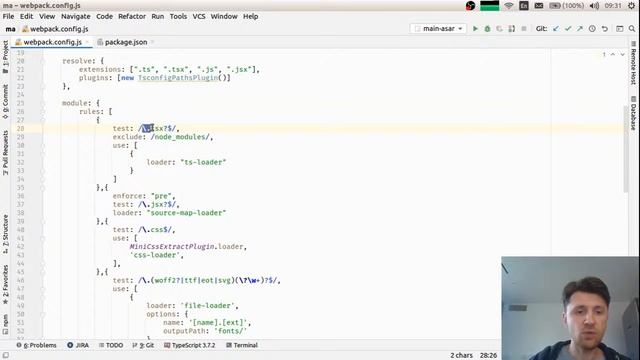Open the Edit menu
The height and width of the screenshot is (360, 640).
click(x=26, y=16)
